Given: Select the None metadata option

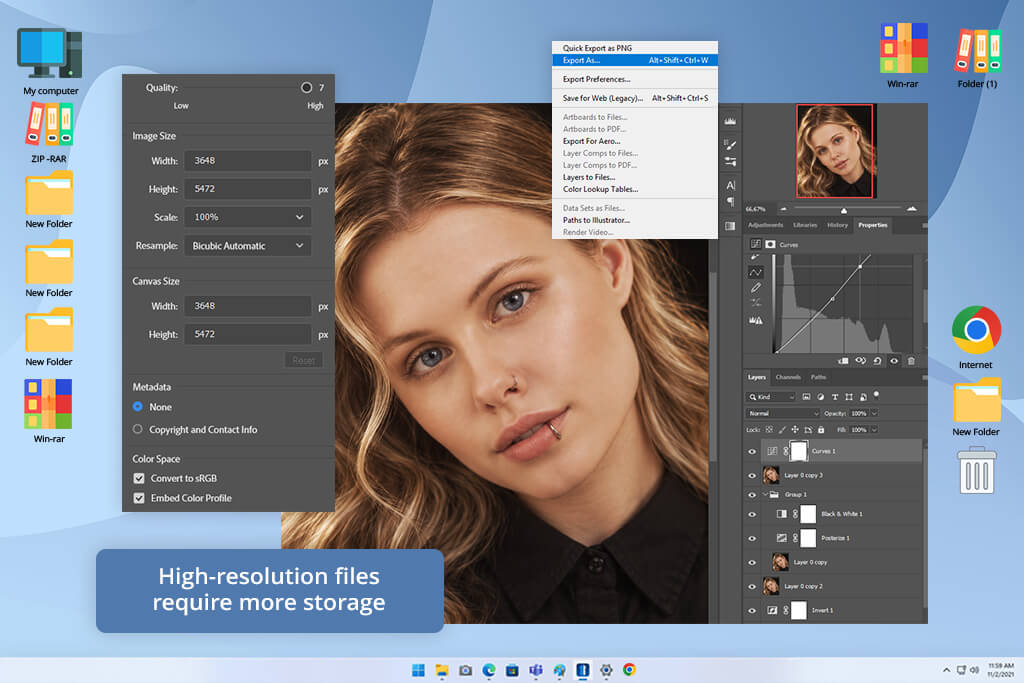Looking at the screenshot, I should (138, 407).
